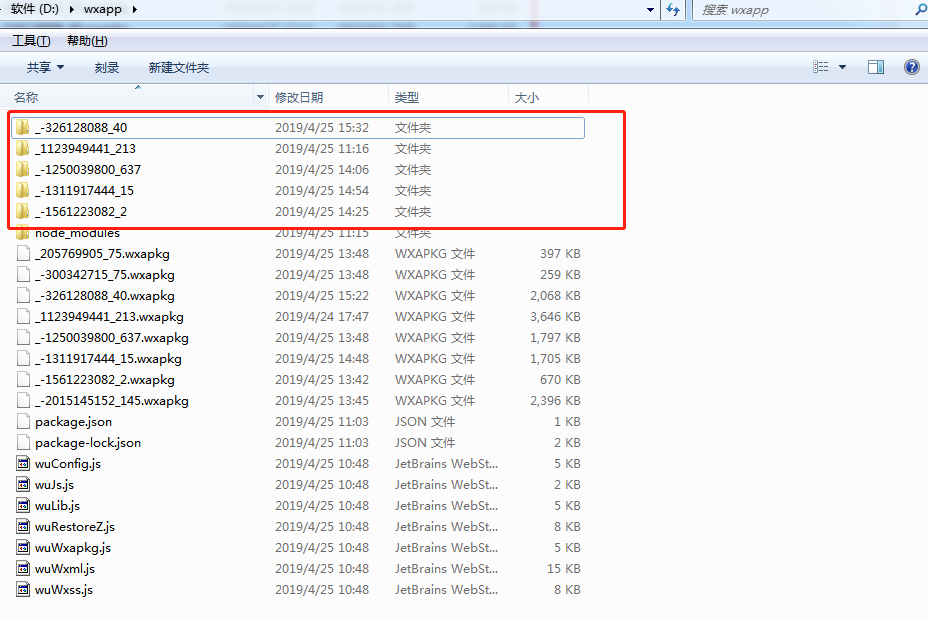
Task: Select file icon of _1123949441_213.wxapkg
Action: point(23,317)
